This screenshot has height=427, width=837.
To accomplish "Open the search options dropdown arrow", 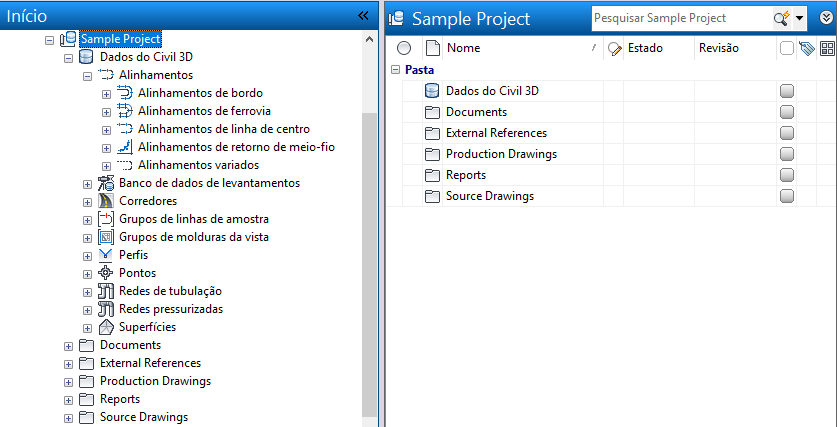I will tap(800, 18).
